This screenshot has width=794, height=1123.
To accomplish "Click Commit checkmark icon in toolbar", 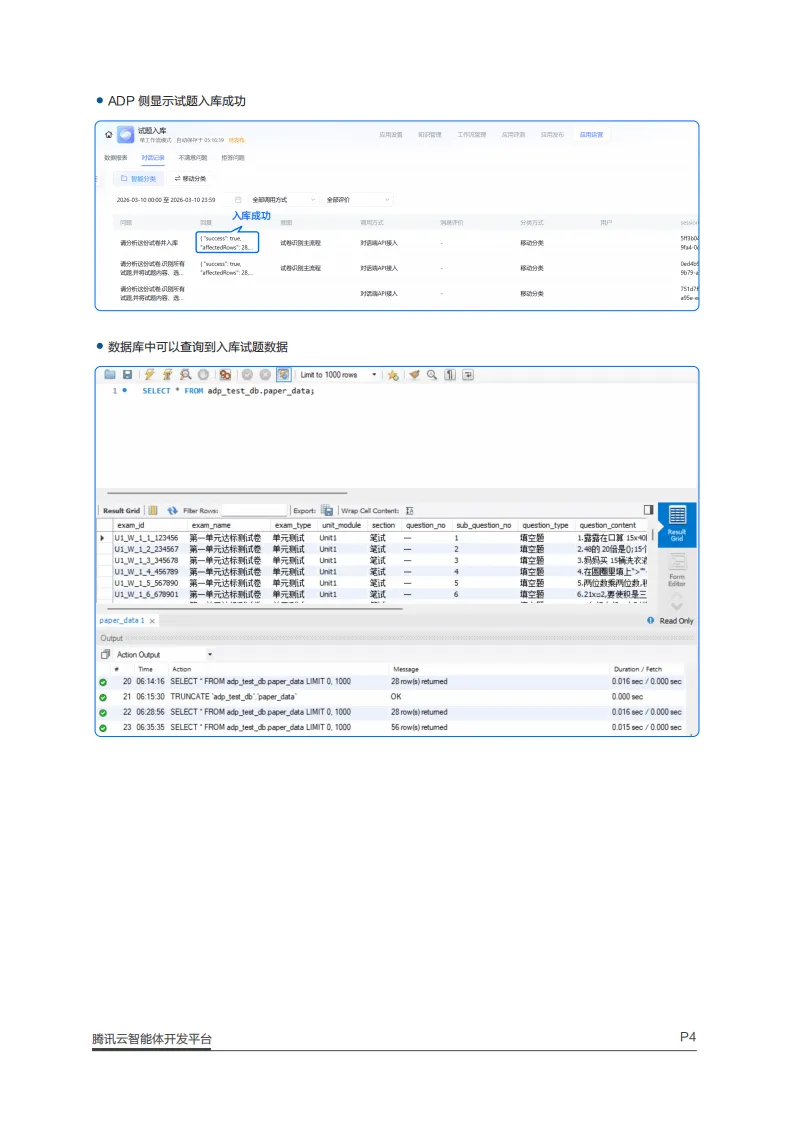I will click(x=247, y=375).
